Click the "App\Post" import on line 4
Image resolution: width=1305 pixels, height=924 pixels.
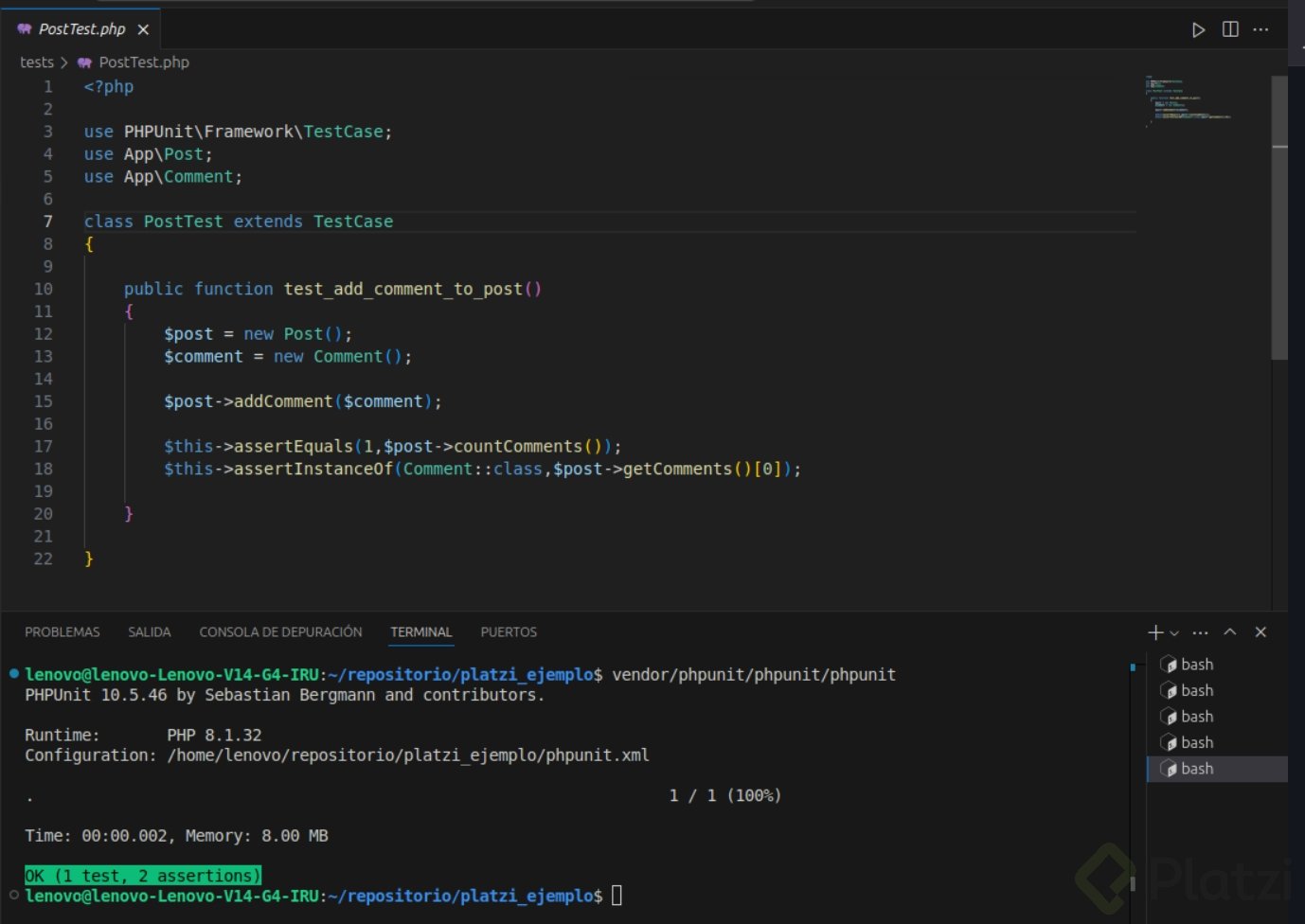click(x=164, y=154)
